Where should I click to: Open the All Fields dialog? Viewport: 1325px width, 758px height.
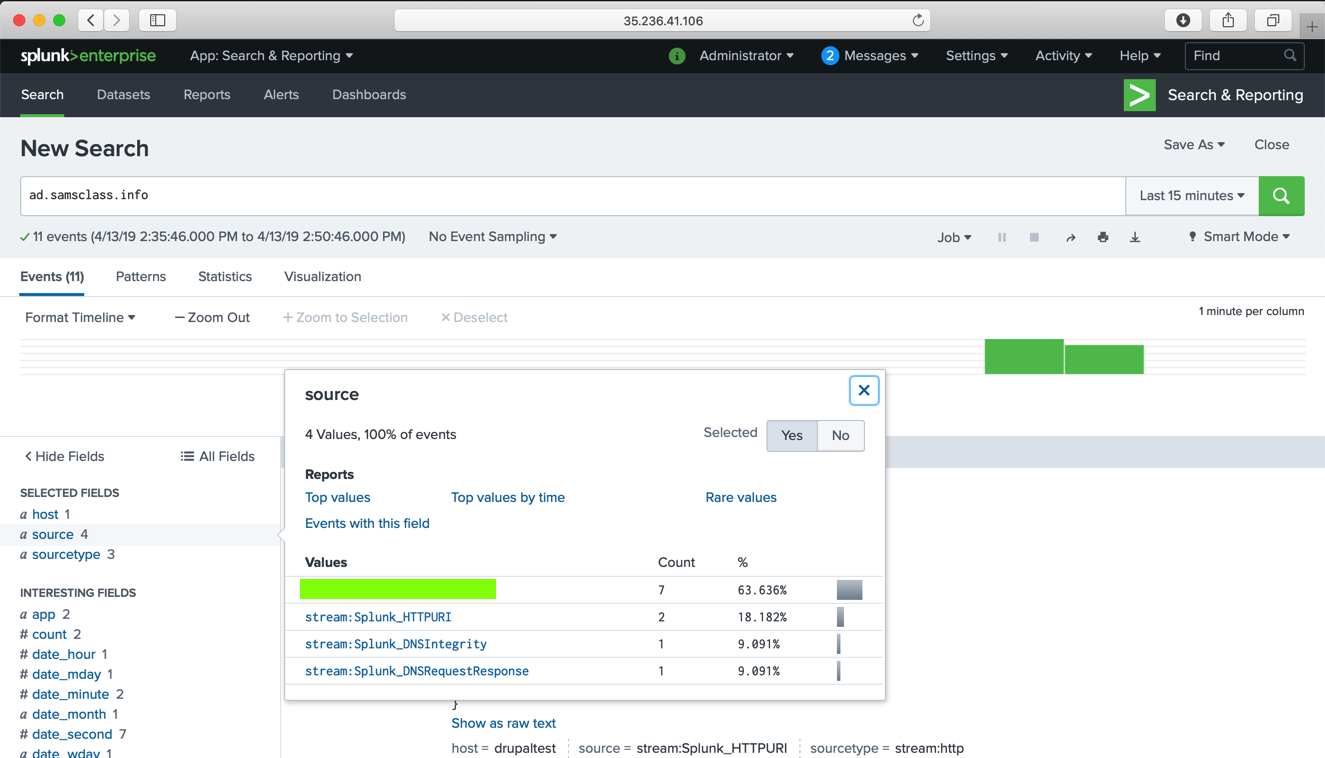(218, 457)
